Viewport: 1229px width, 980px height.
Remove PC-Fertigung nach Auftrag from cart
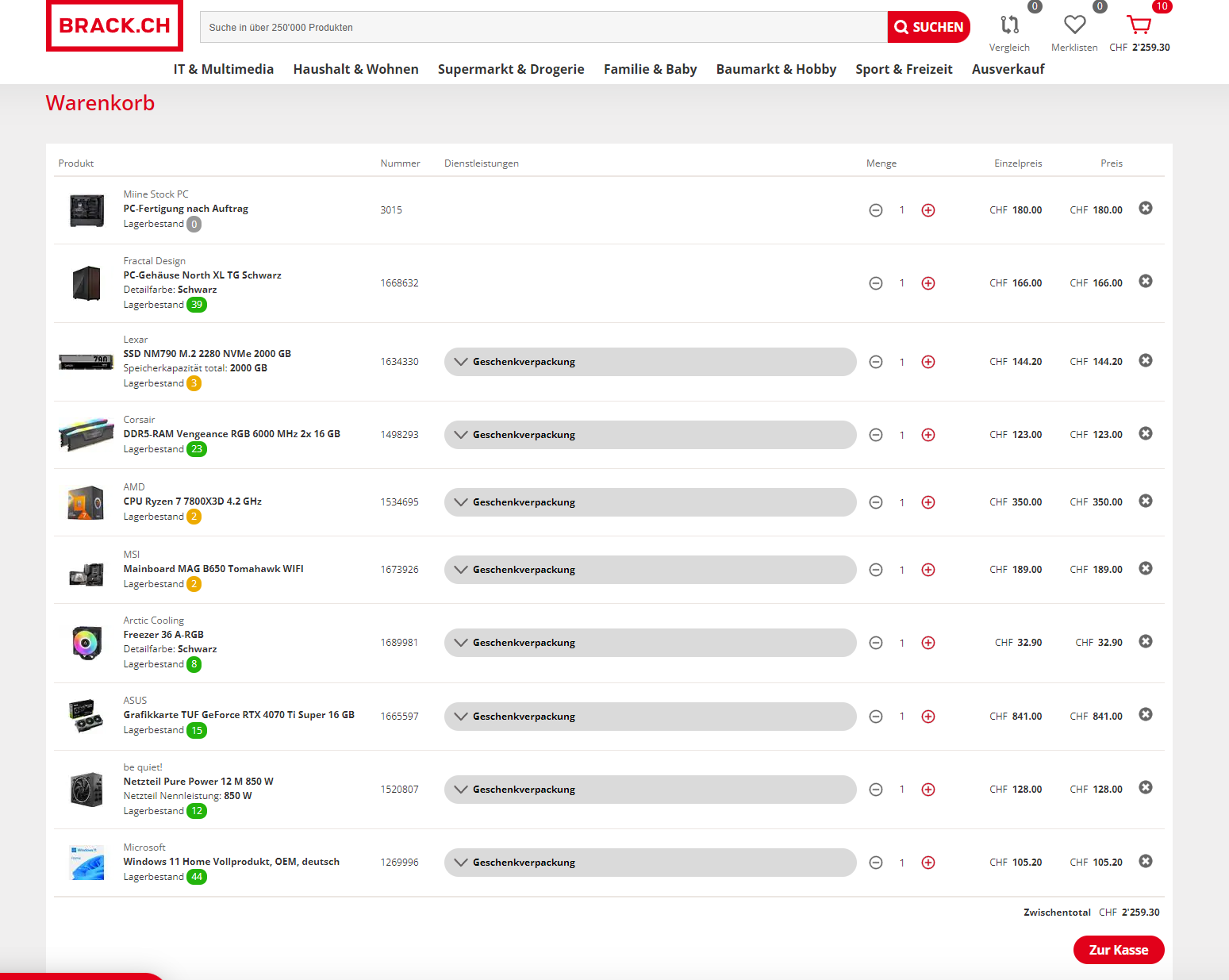(x=1146, y=208)
